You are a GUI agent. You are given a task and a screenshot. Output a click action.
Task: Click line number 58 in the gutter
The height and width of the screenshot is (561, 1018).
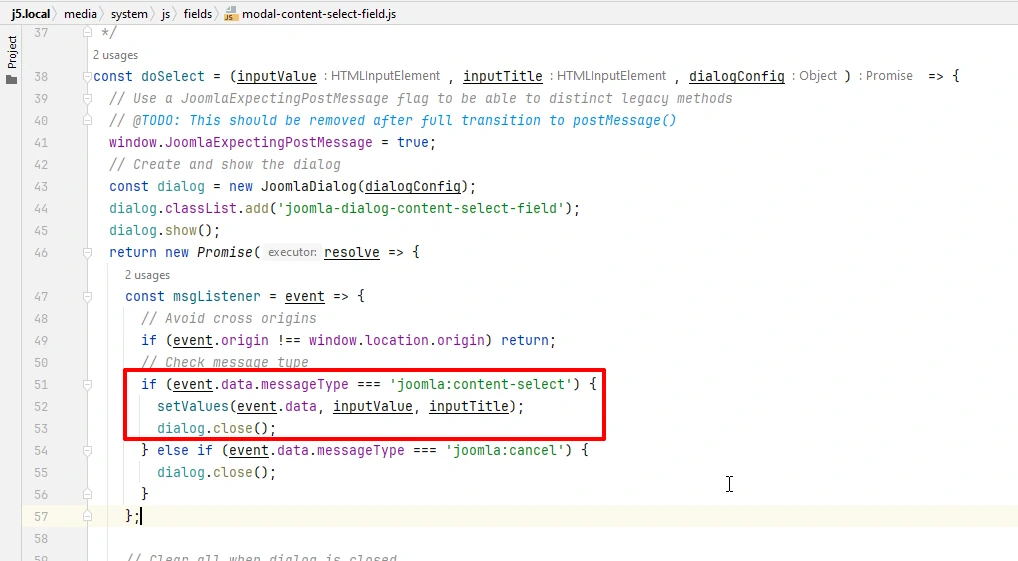click(x=41, y=539)
